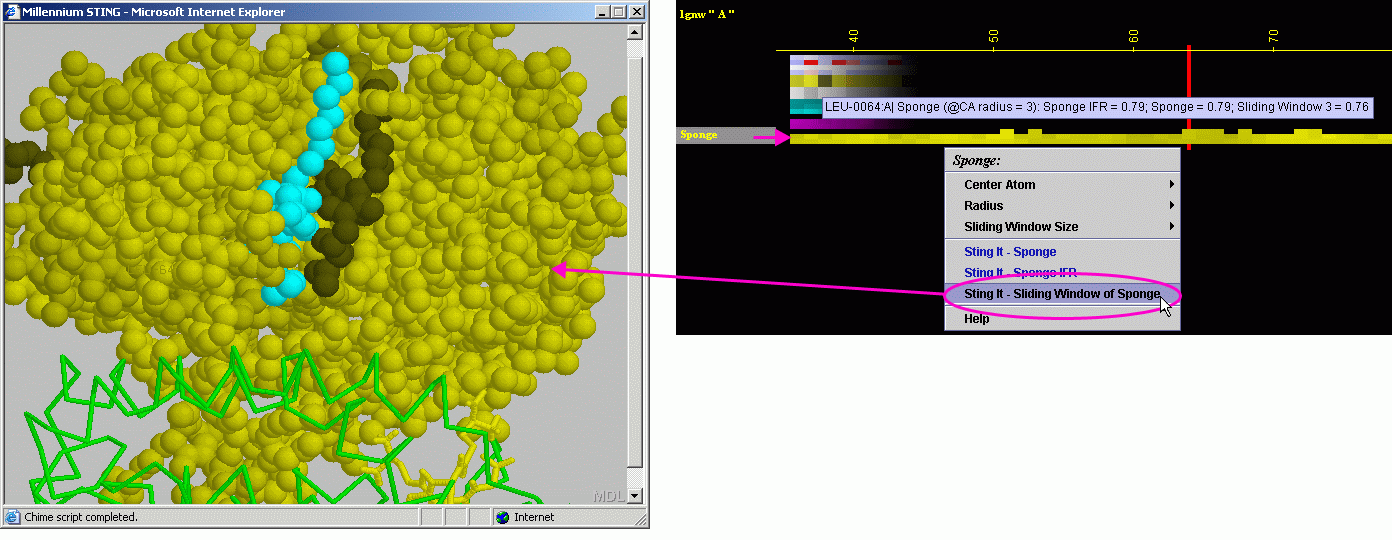This screenshot has width=1392, height=540.
Task: Click the 60 residue scale label
Action: click(x=1133, y=35)
